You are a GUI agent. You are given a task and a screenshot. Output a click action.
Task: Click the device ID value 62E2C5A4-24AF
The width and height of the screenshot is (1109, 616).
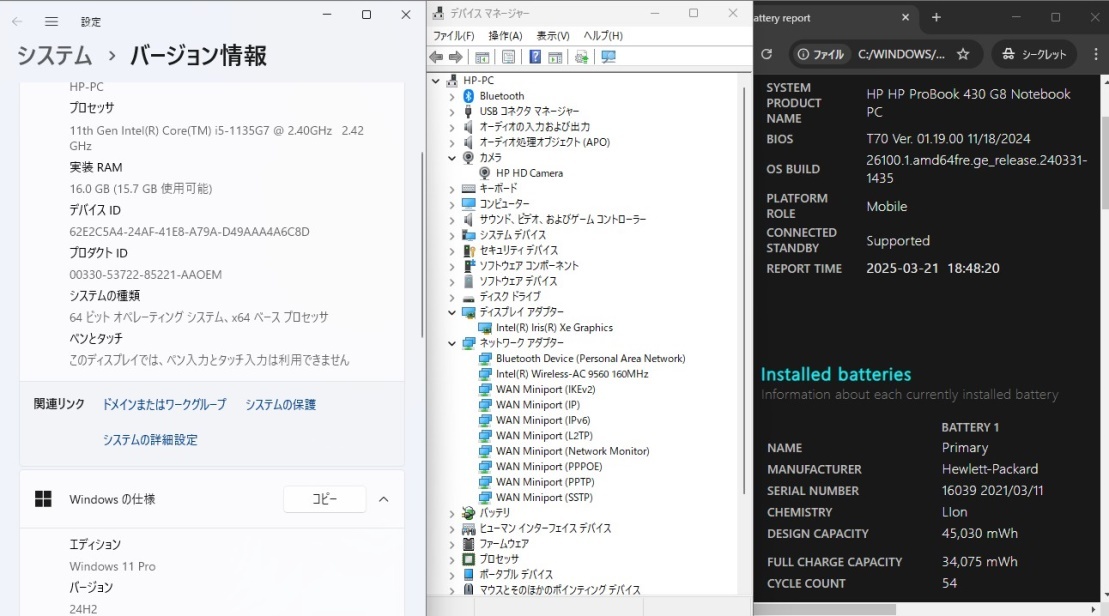pos(190,232)
